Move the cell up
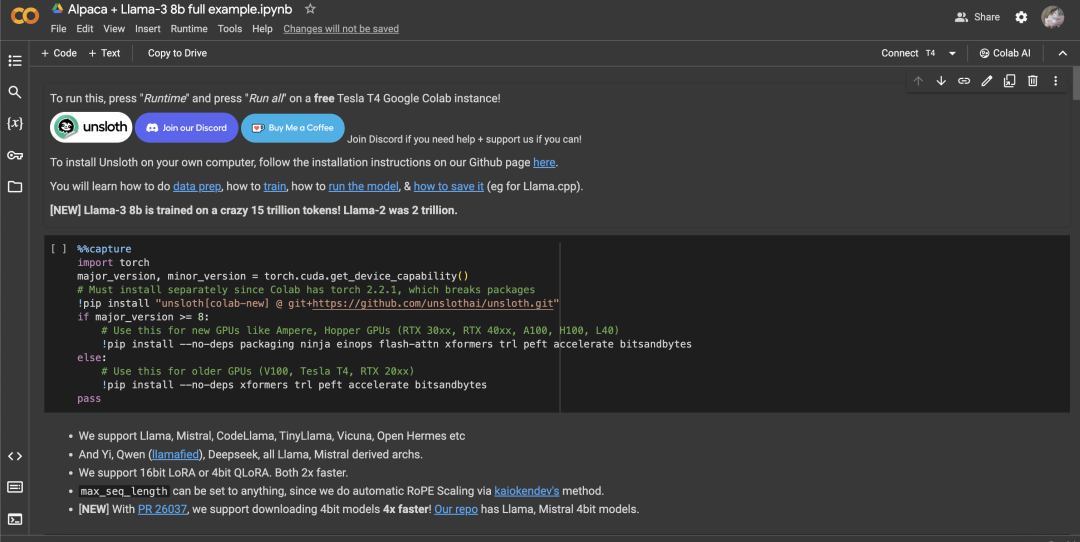 point(918,81)
